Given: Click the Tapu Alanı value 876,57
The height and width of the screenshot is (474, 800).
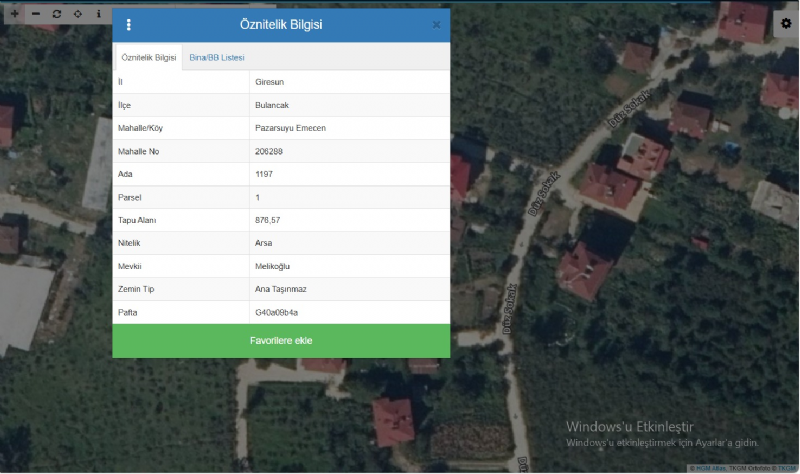Looking at the screenshot, I should (x=270, y=220).
